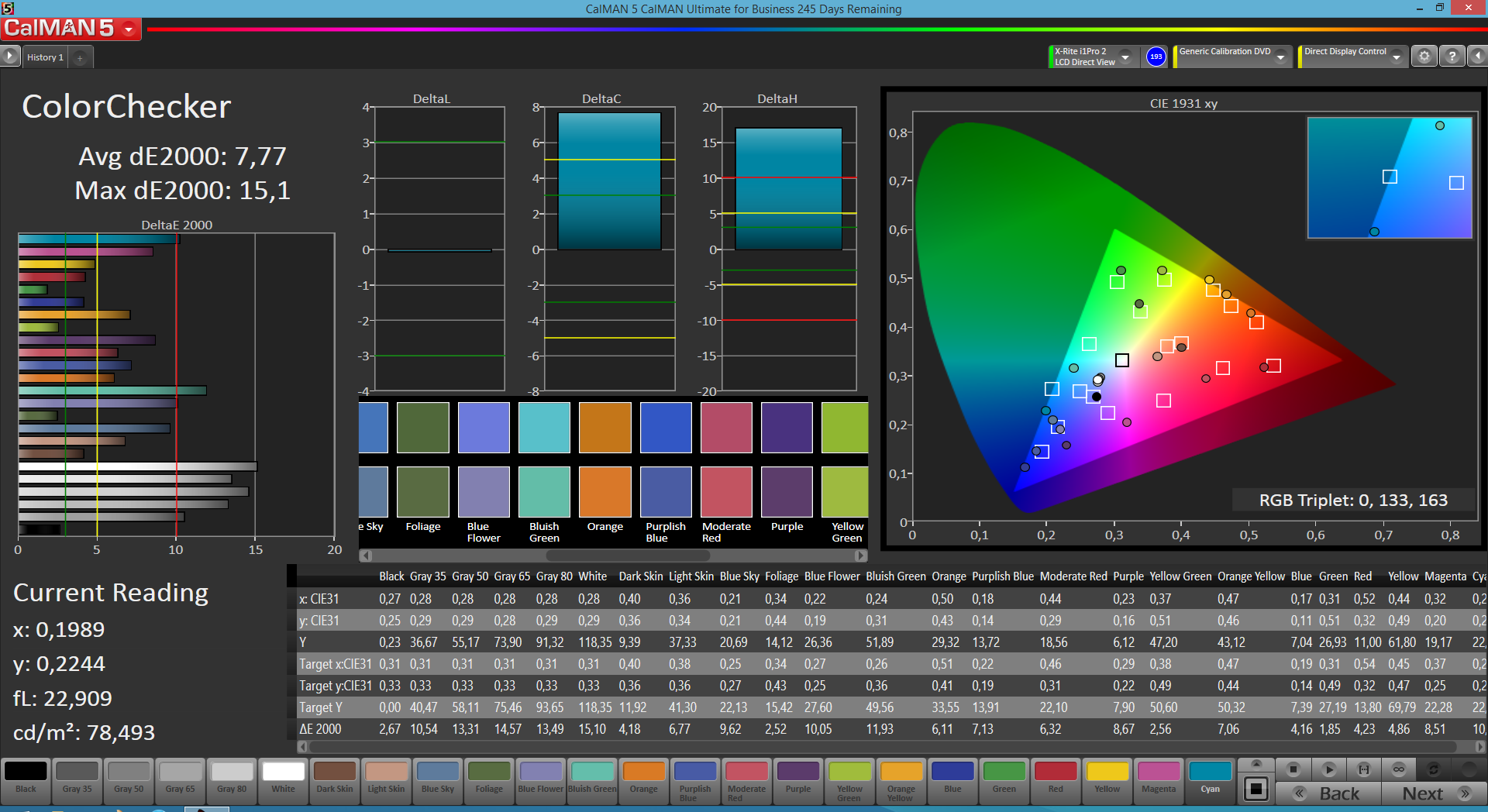Click the RGB Triplet: 0, 133, 163 readout
Screen dimensions: 1488x812
click(1352, 501)
